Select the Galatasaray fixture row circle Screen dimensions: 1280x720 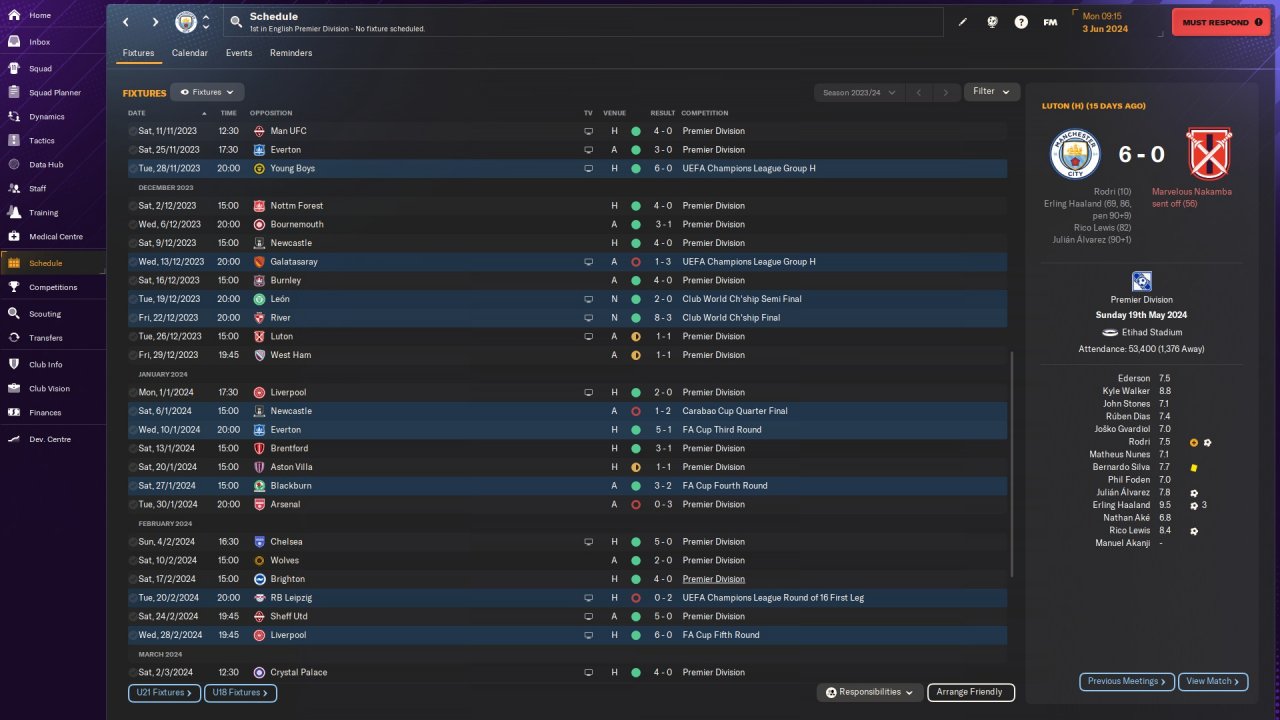click(x=133, y=262)
